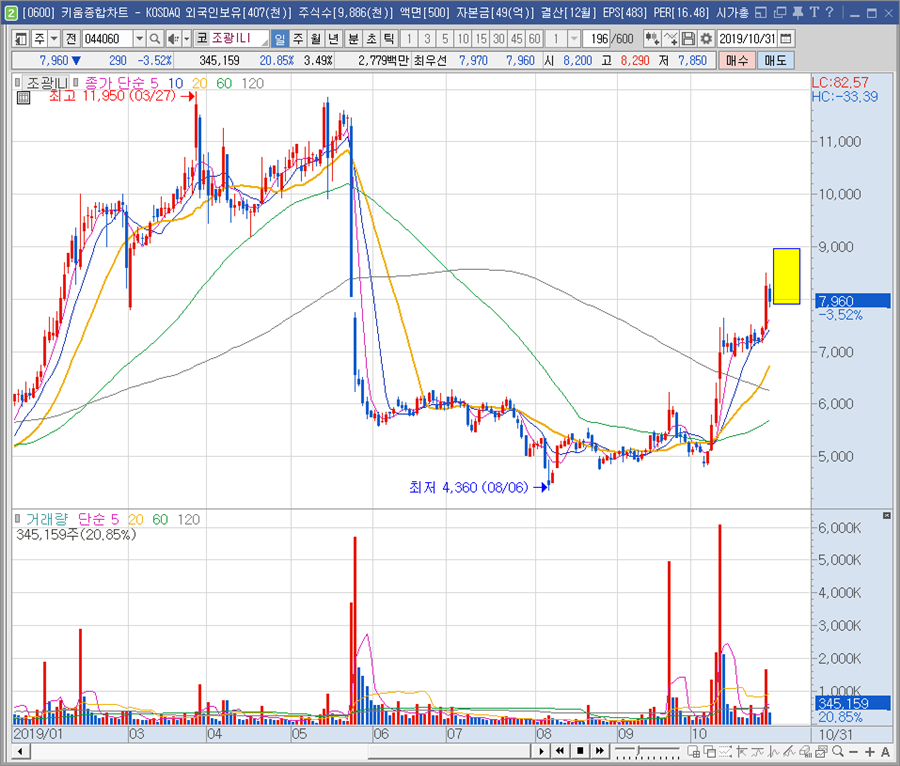The height and width of the screenshot is (766, 900).
Task: Play the chart replay
Action: point(541,751)
